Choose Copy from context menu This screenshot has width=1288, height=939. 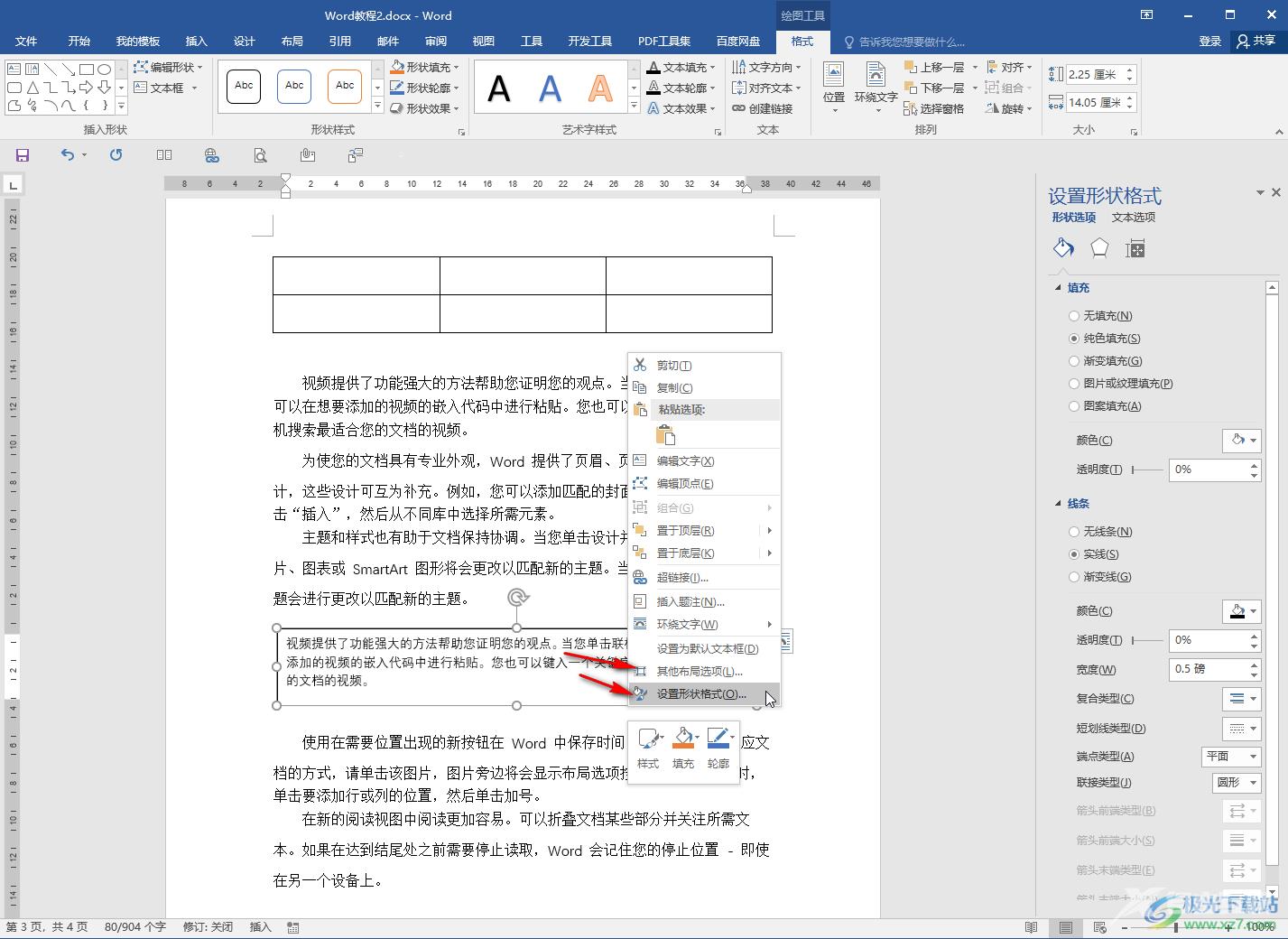704,388
